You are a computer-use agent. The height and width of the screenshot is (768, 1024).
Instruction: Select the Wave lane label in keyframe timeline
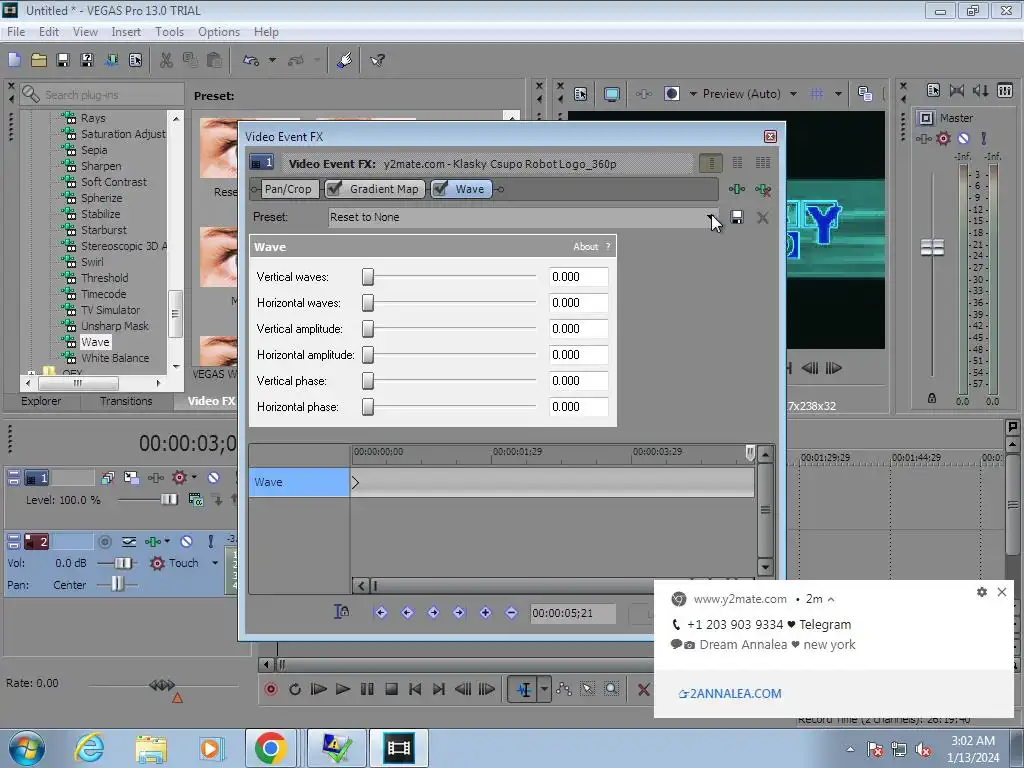pyautogui.click(x=299, y=482)
